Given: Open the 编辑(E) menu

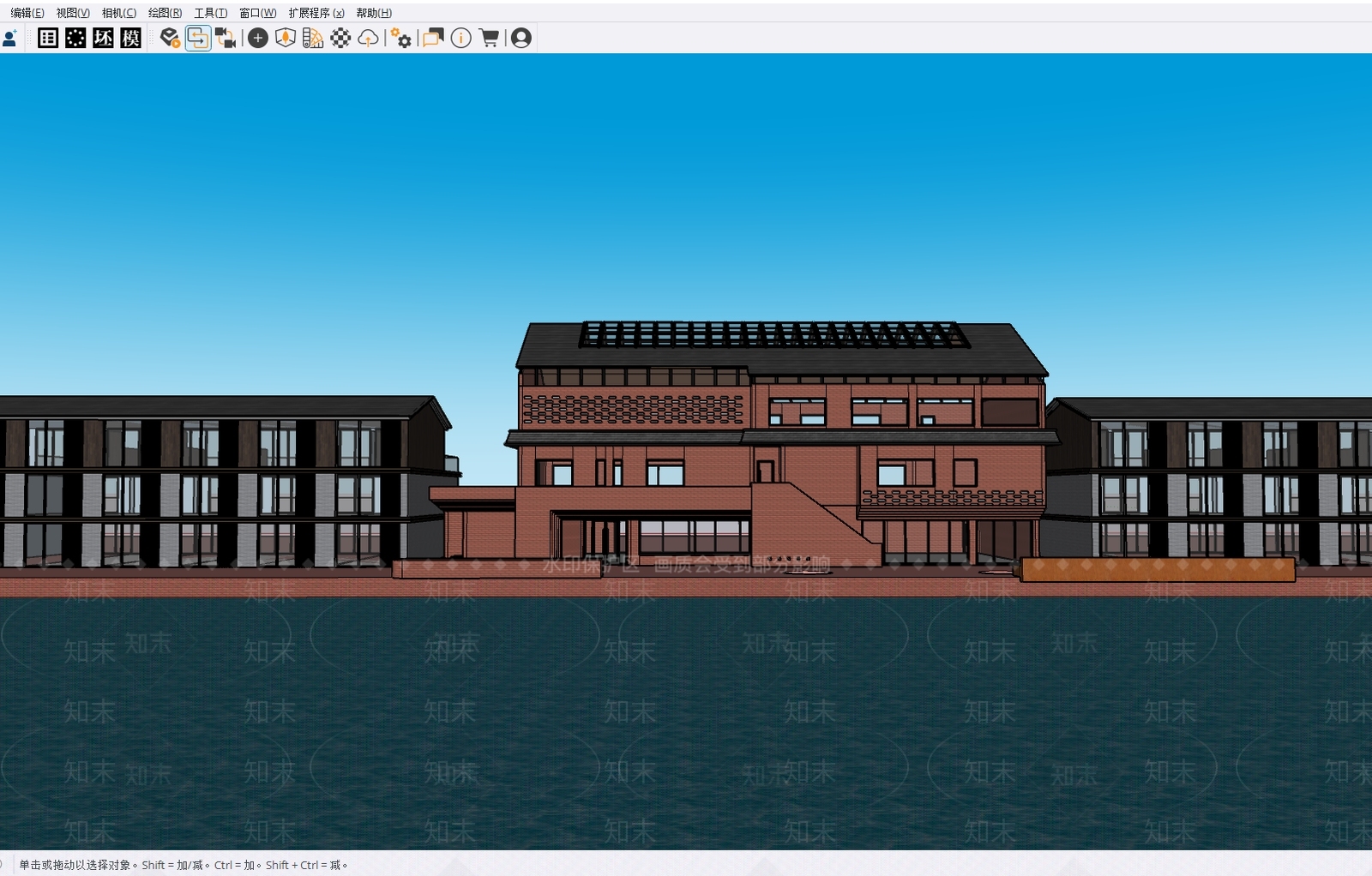Looking at the screenshot, I should tap(27, 13).
